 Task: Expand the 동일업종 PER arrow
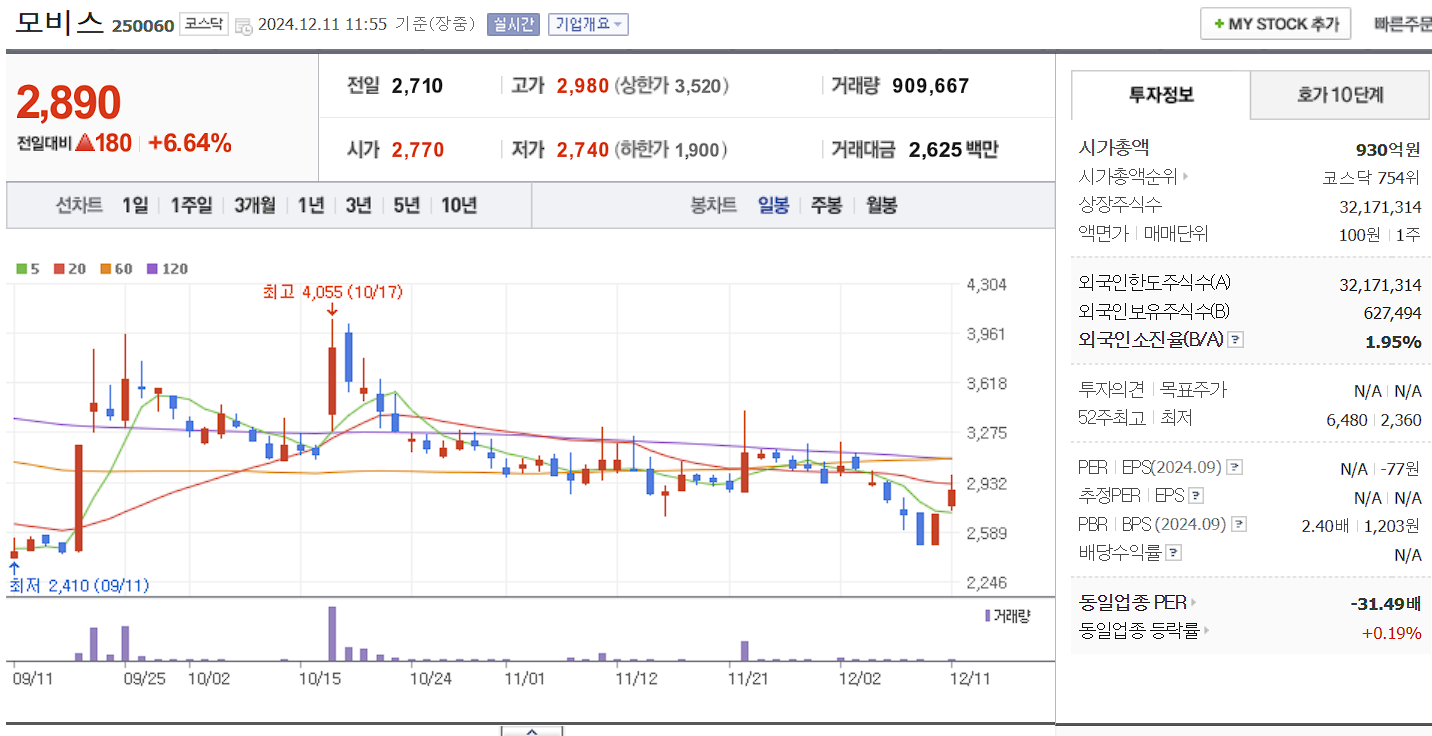pos(1193,602)
